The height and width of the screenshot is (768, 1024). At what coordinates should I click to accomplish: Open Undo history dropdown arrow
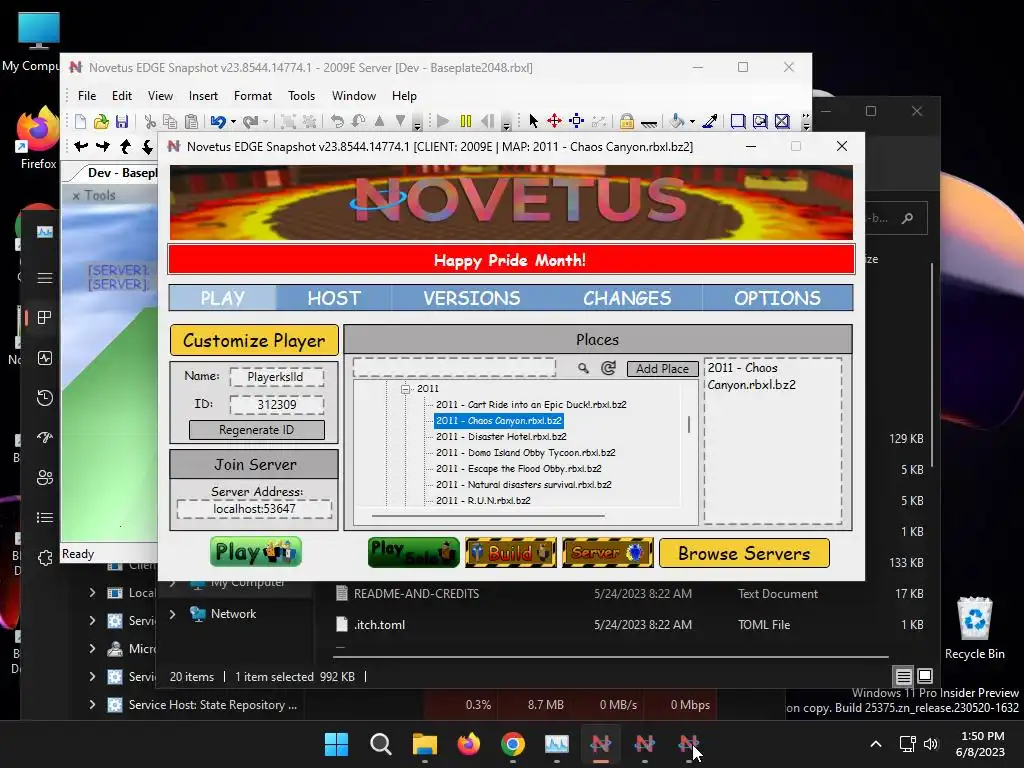tap(233, 121)
